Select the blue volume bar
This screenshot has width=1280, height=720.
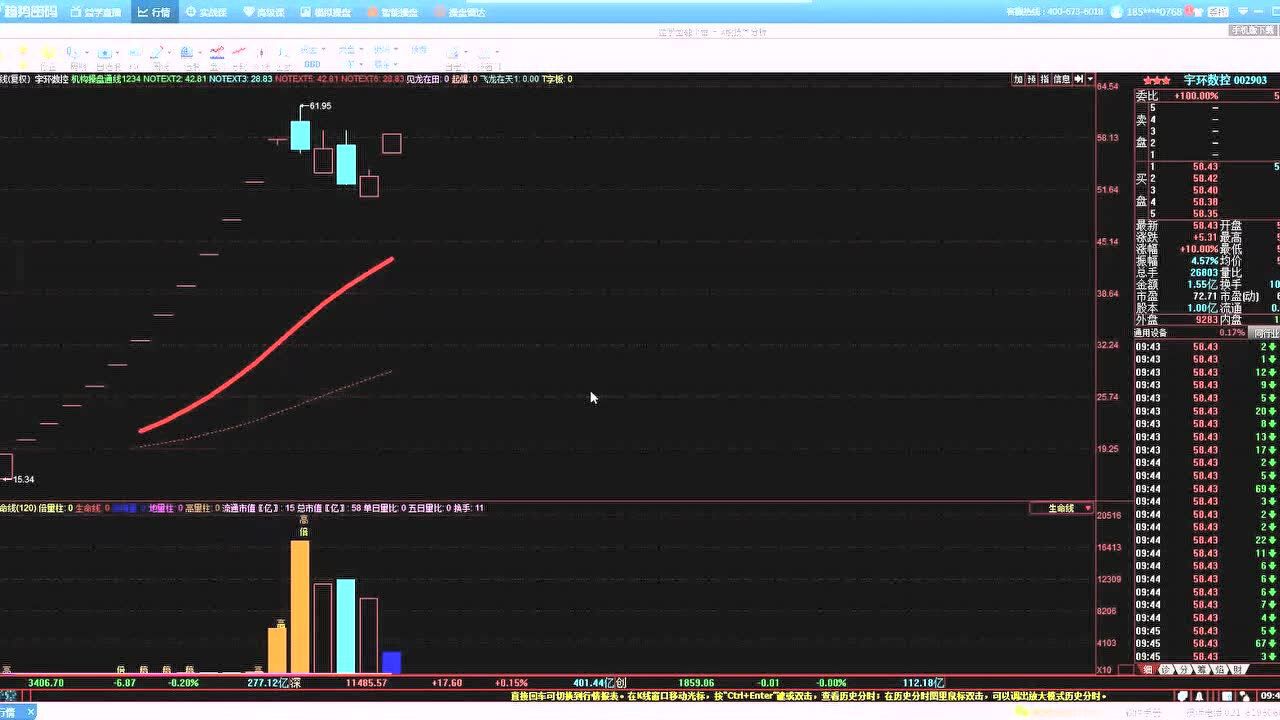click(x=391, y=662)
